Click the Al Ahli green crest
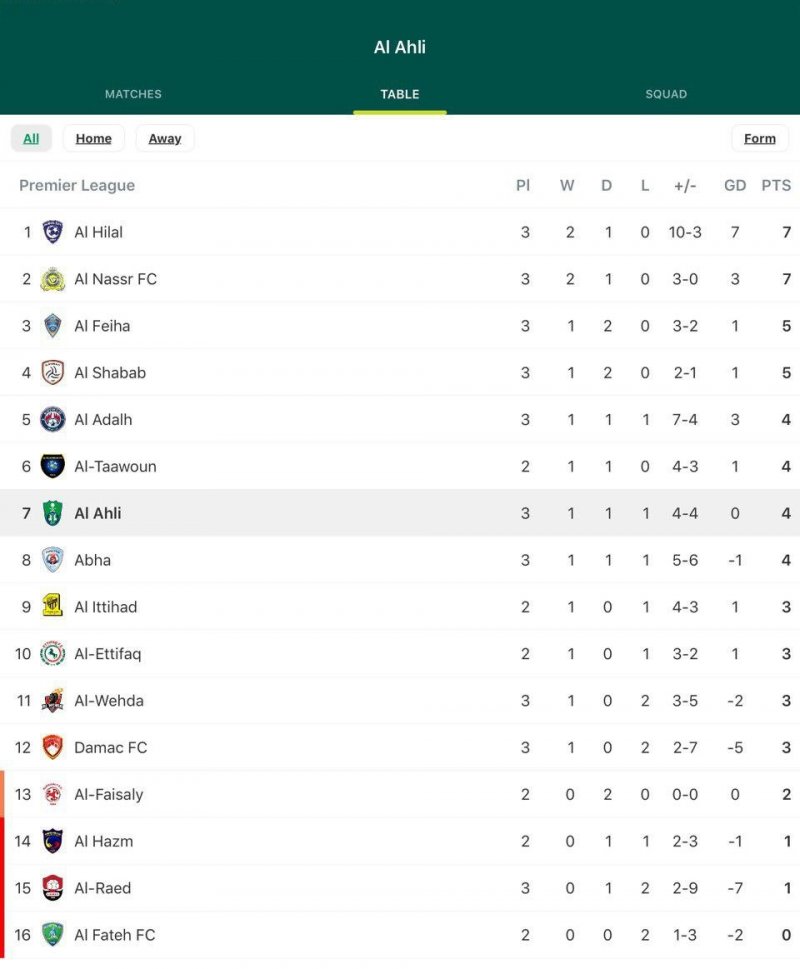This screenshot has width=800, height=969. point(52,513)
